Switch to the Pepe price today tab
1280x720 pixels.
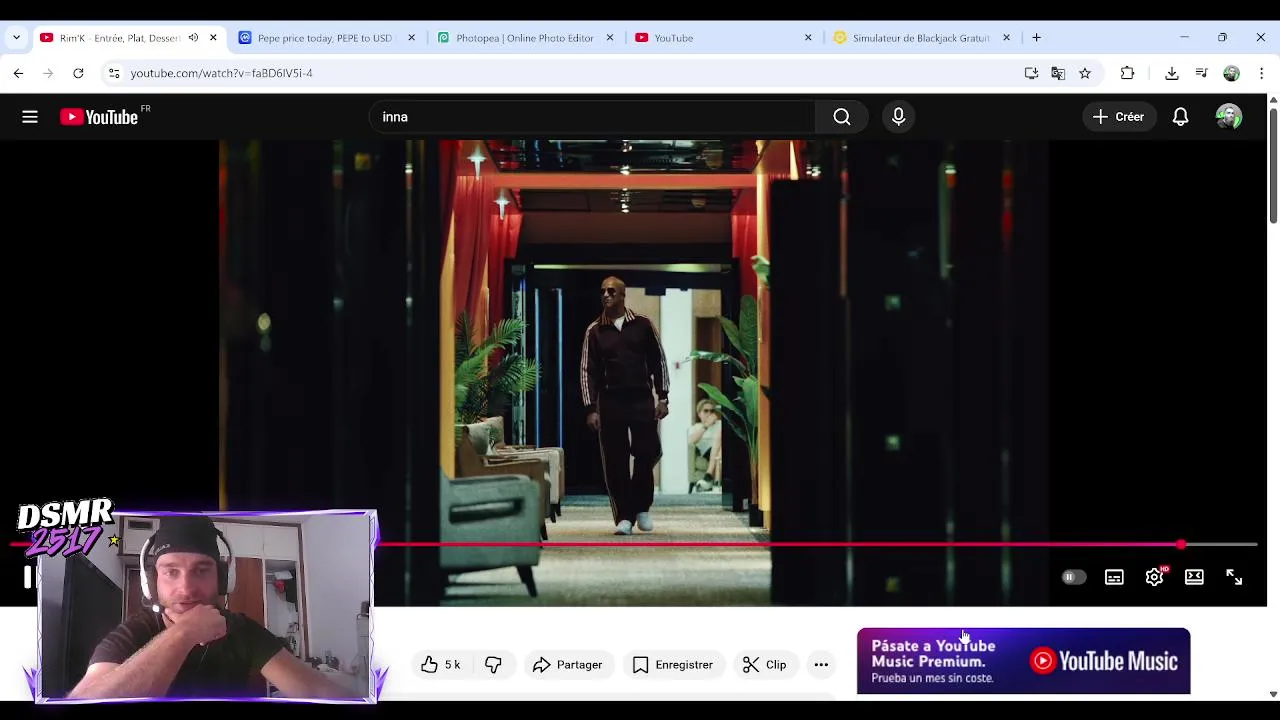pyautogui.click(x=324, y=38)
